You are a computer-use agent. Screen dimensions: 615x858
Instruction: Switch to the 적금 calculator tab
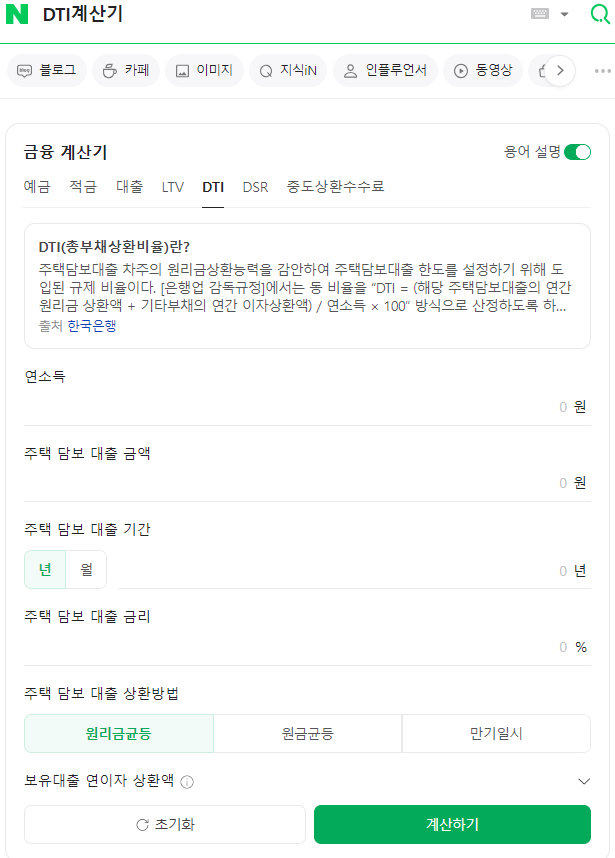[x=83, y=187]
